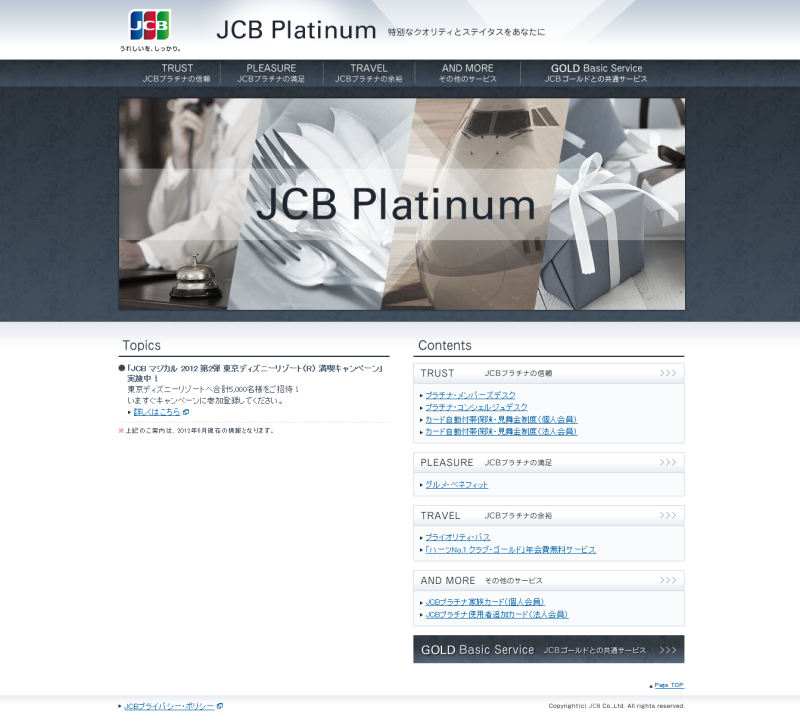Click the Topics section heading
This screenshot has height=721, width=800.
[x=141, y=345]
